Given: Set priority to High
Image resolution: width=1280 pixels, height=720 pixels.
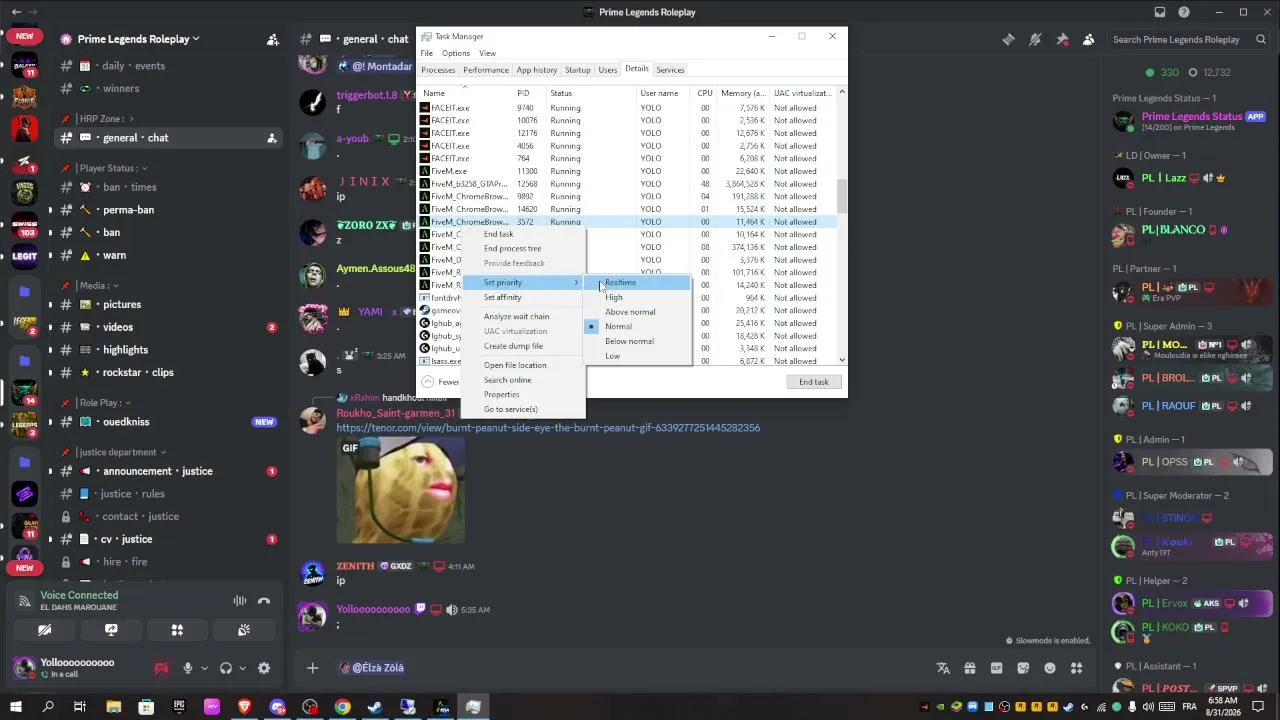Looking at the screenshot, I should (638, 297).
